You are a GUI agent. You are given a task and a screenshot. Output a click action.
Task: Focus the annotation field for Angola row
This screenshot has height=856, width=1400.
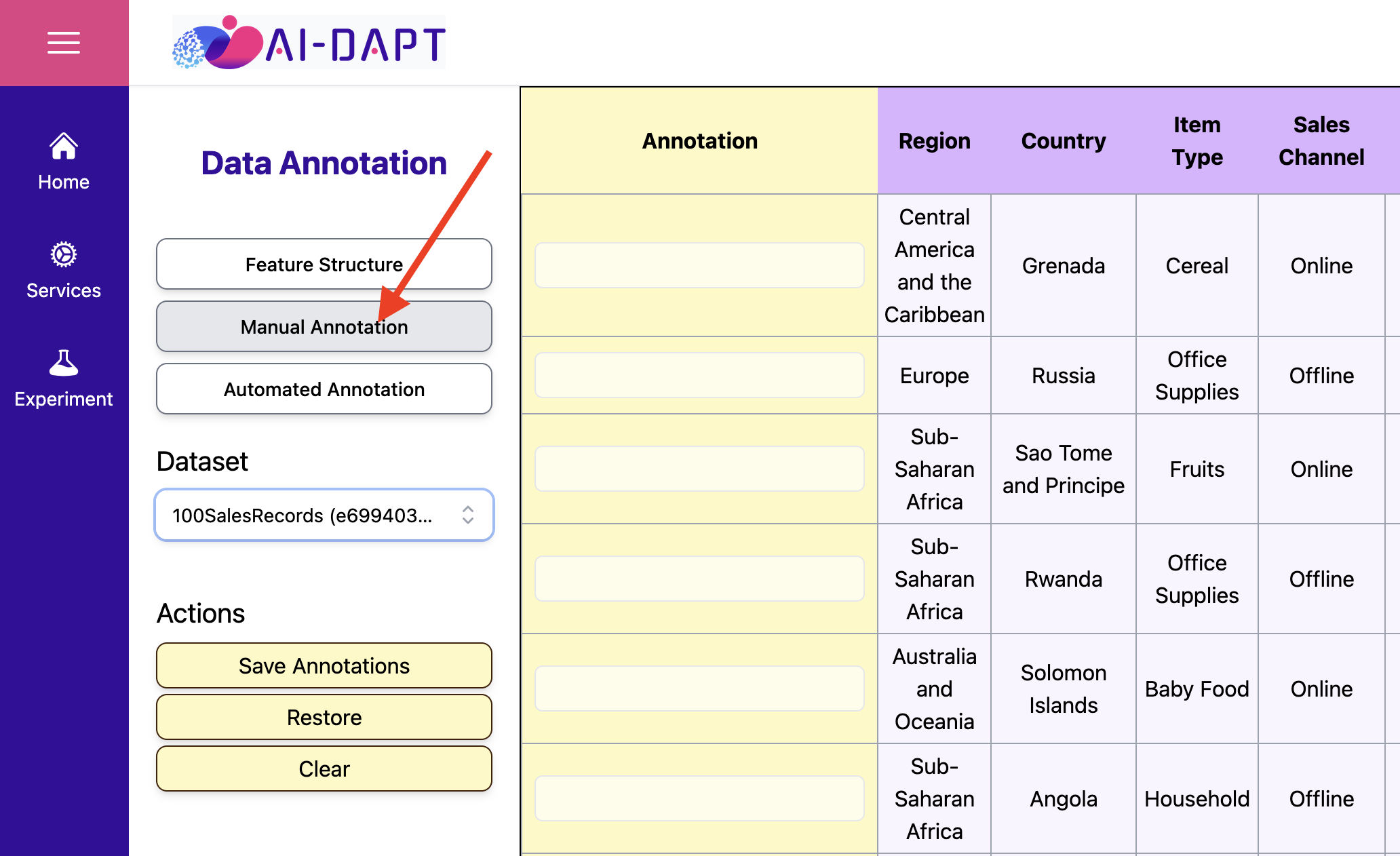tap(699, 798)
